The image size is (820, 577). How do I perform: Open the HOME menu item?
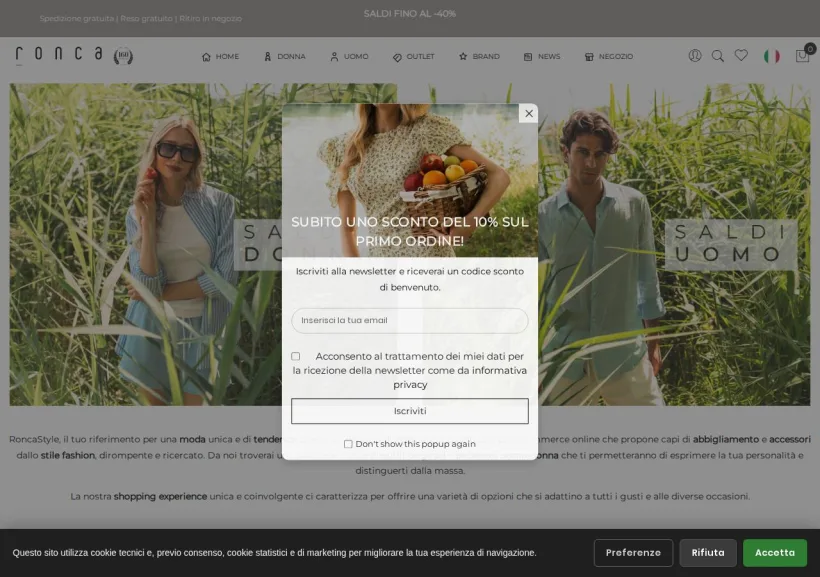point(220,56)
